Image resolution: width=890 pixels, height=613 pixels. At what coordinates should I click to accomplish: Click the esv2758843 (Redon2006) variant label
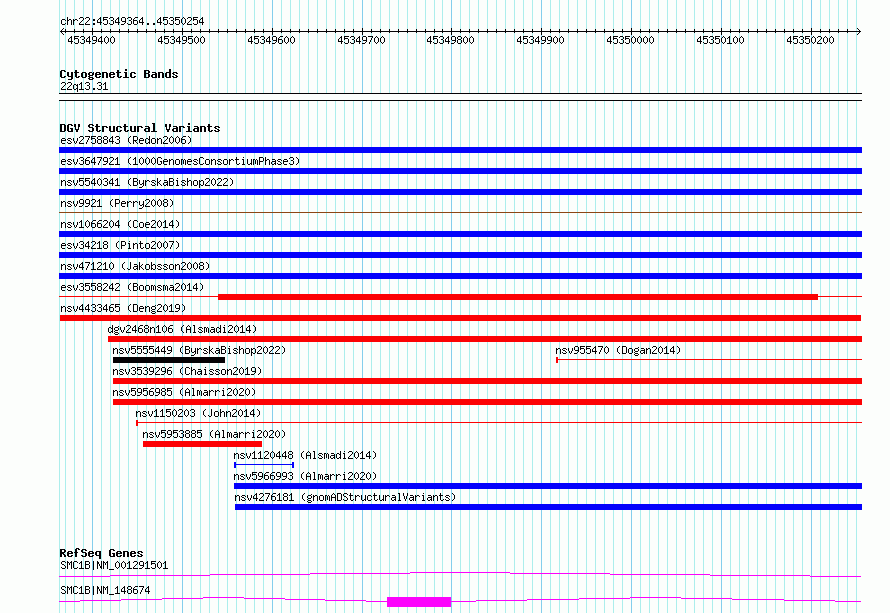pos(126,140)
